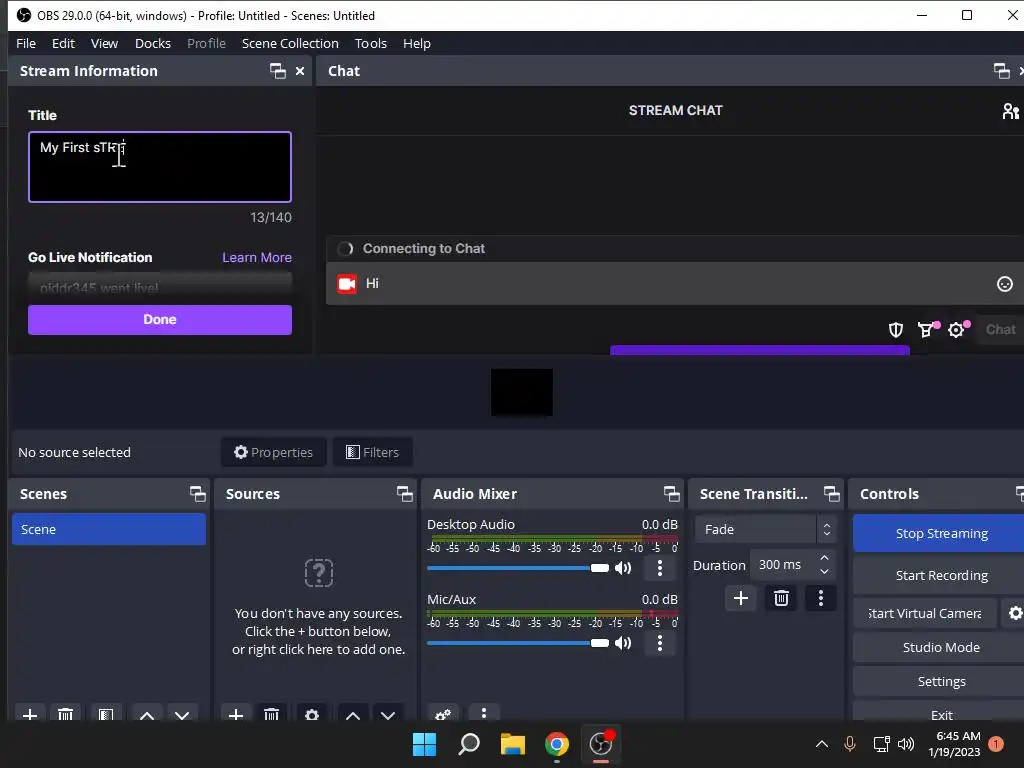This screenshot has height=768, width=1024.
Task: Open the Fade transition dropdown
Action: [x=765, y=530]
